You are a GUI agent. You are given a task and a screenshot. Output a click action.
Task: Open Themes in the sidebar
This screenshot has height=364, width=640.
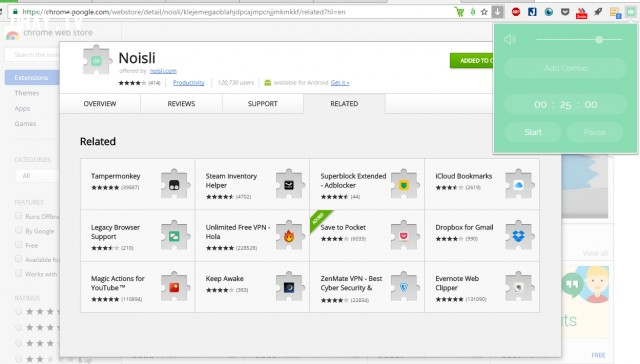[27, 93]
